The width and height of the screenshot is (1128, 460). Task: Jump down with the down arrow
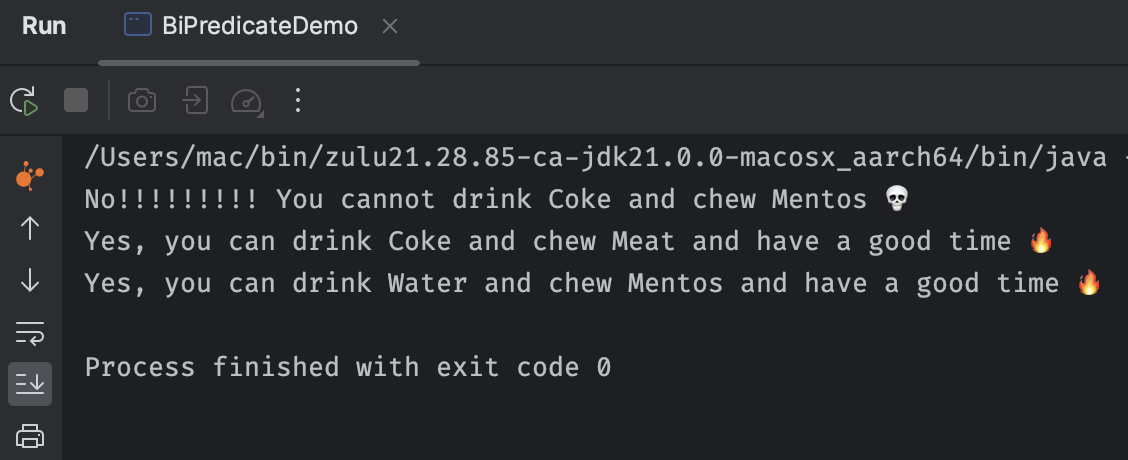29,281
